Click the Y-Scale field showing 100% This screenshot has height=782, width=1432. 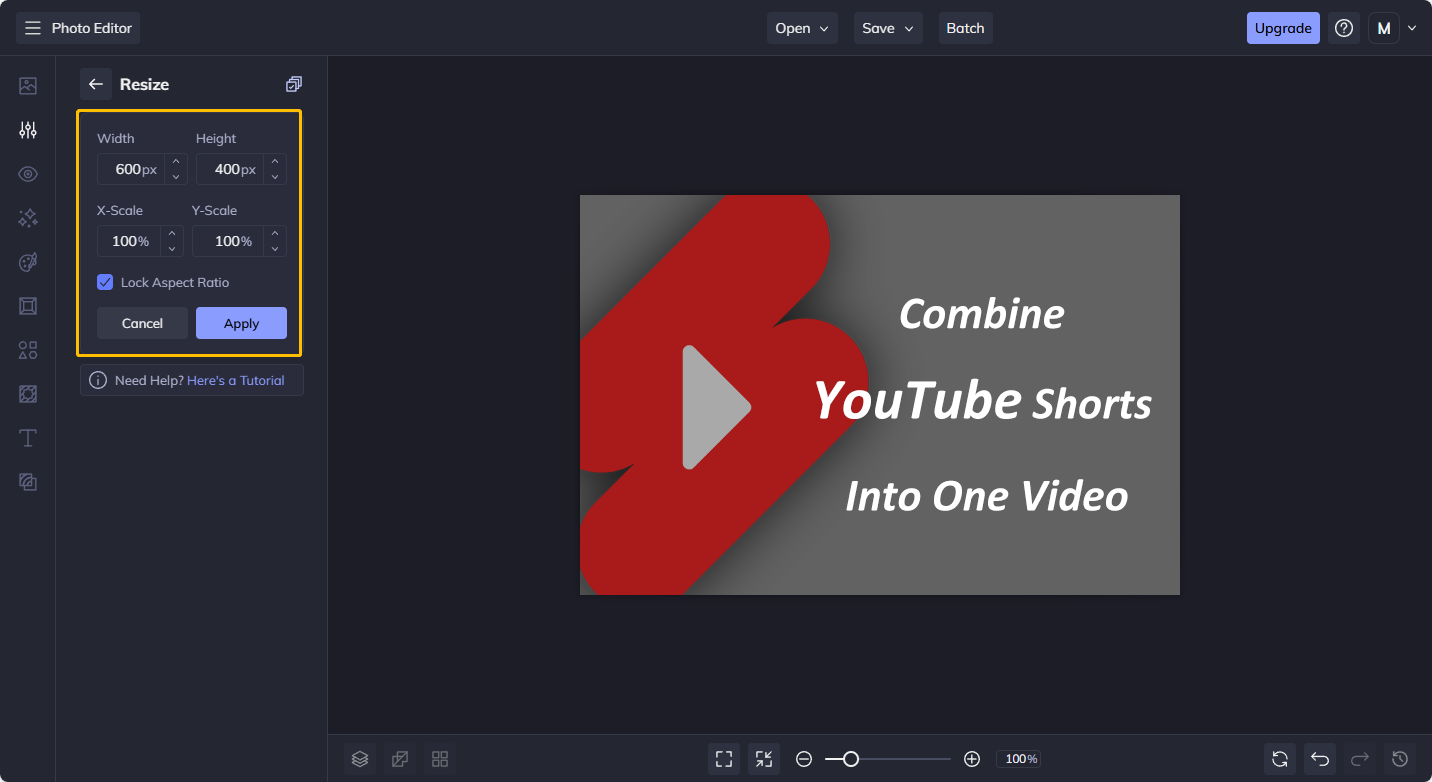pyautogui.click(x=228, y=241)
